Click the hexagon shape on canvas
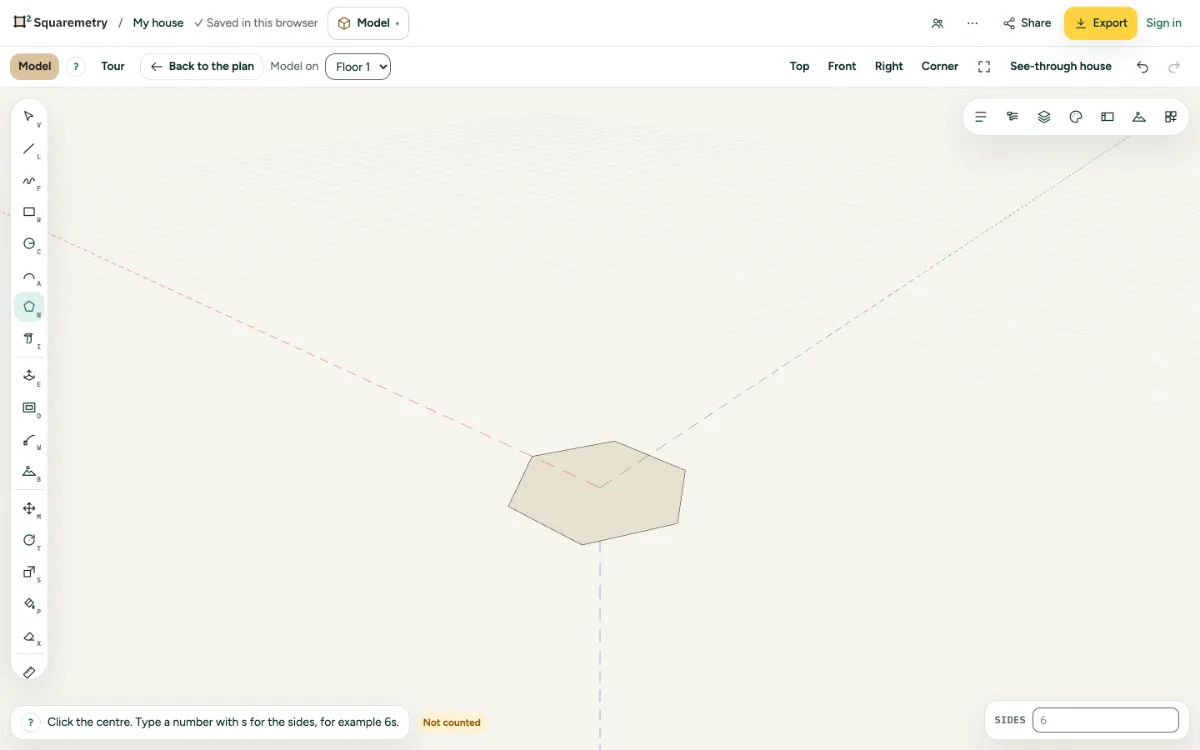The width and height of the screenshot is (1200, 750). (x=598, y=494)
